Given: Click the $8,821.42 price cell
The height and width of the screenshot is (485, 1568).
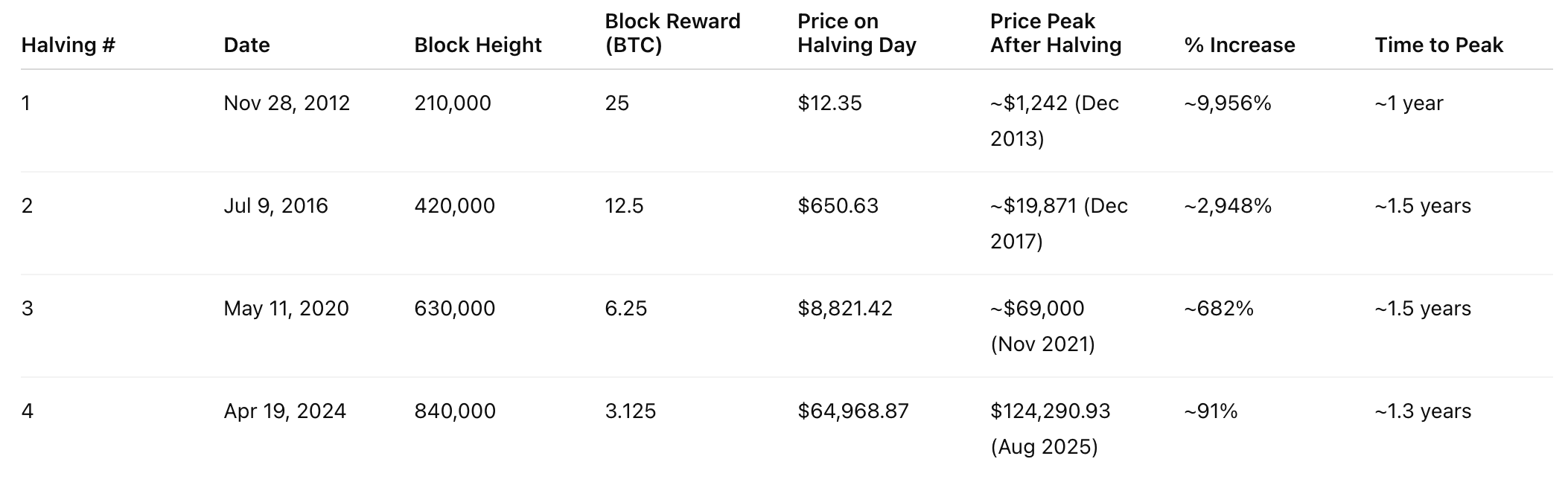Looking at the screenshot, I should pos(845,308).
